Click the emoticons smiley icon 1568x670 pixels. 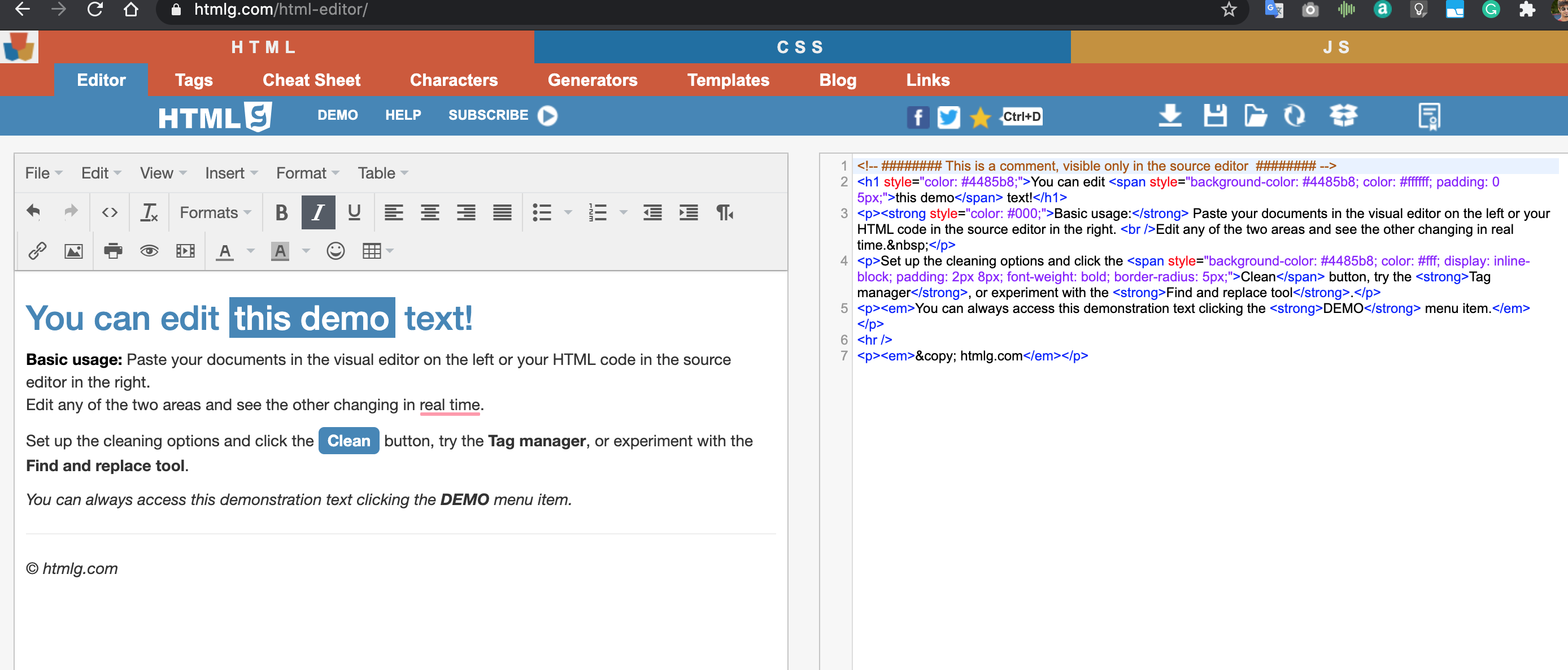336,251
